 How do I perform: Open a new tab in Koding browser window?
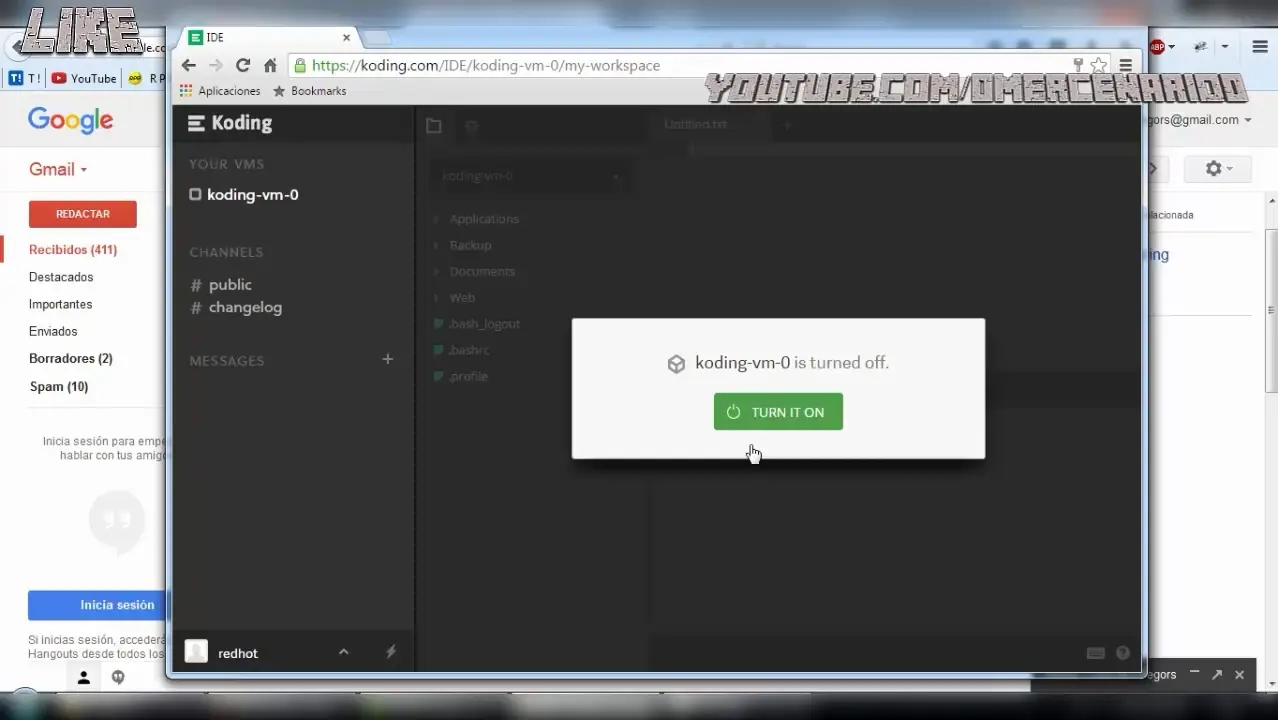376,38
